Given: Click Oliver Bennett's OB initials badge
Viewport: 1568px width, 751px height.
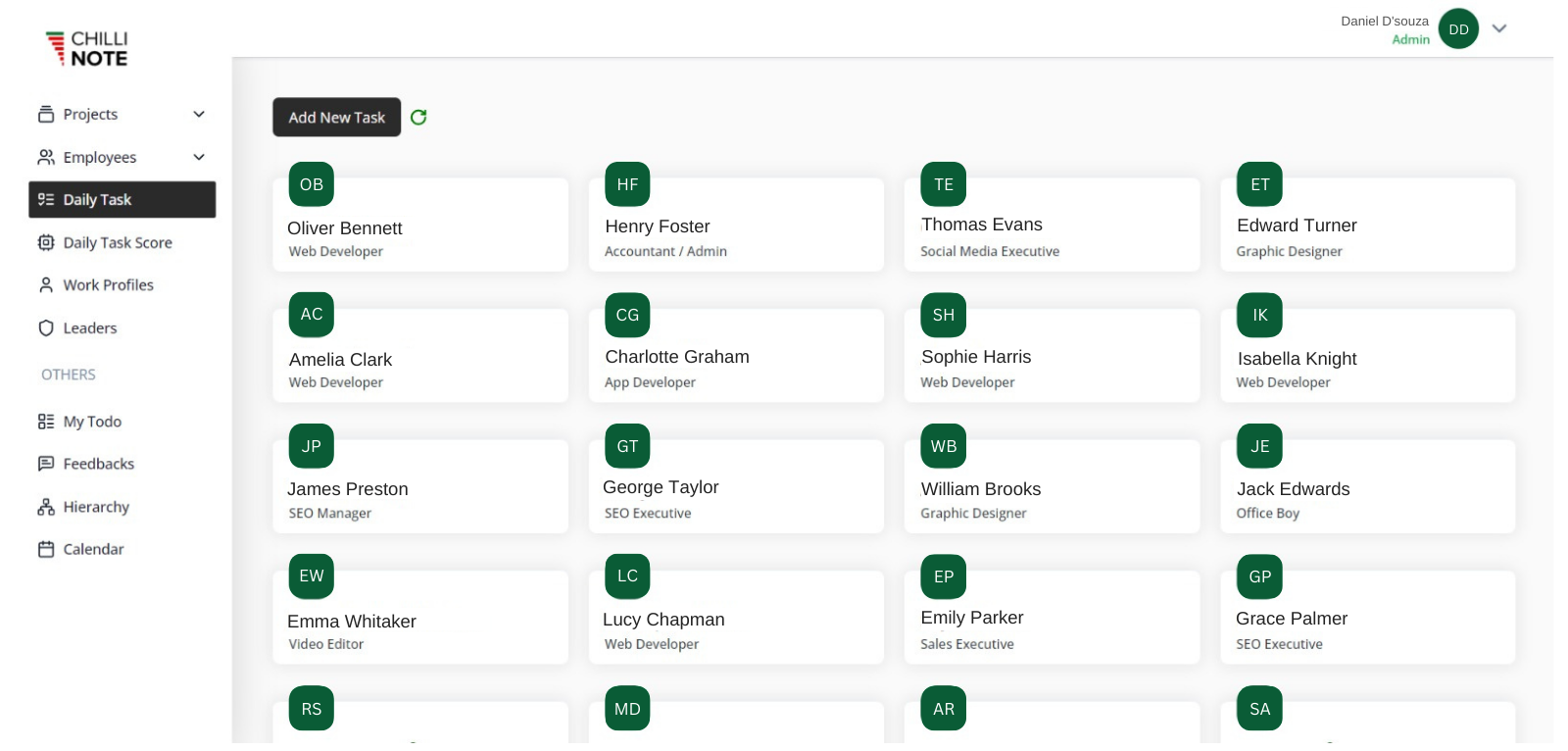Looking at the screenshot, I should point(312,184).
